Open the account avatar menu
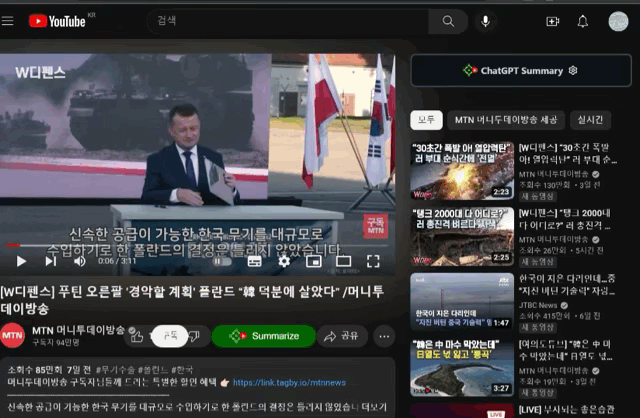This screenshot has height=418, width=640. 618,21
